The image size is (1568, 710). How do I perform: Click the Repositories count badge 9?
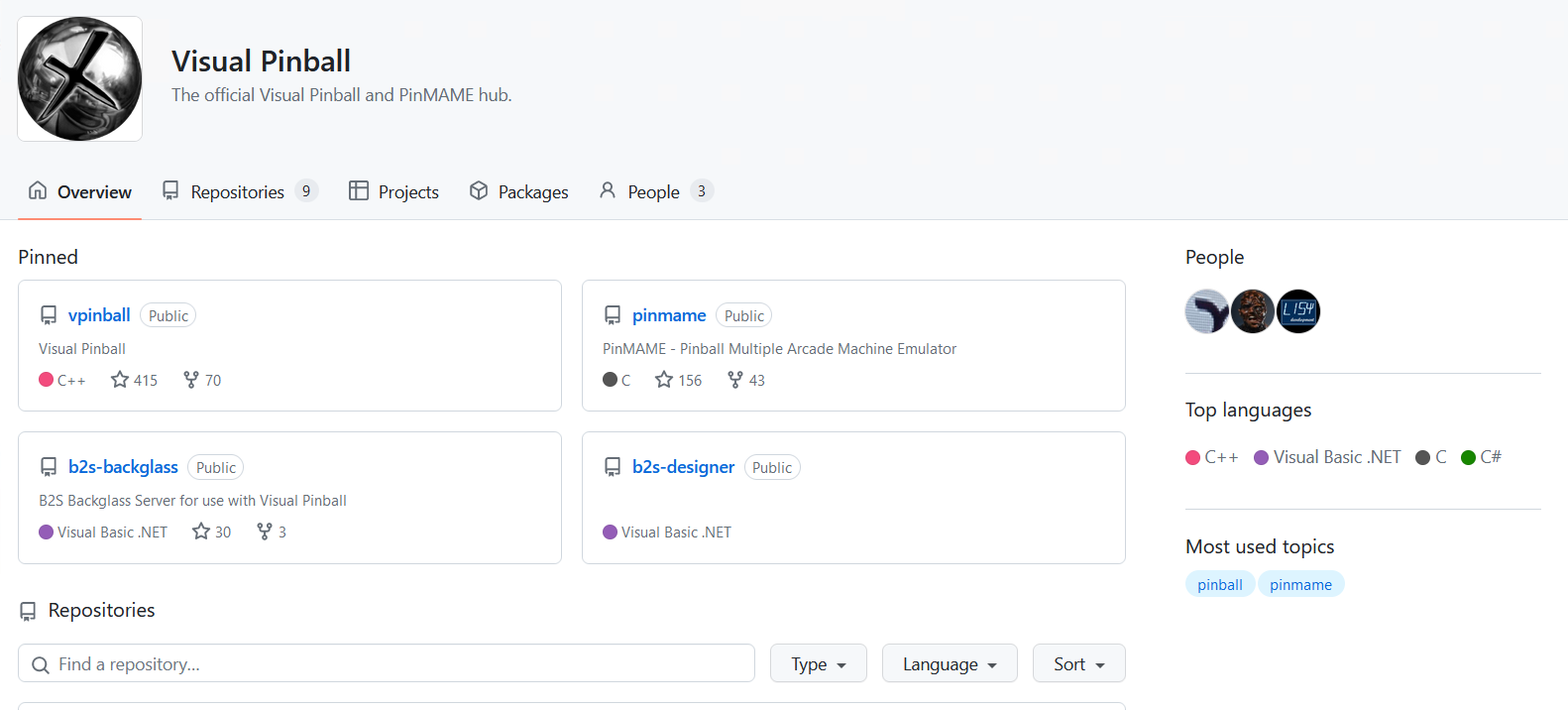click(306, 191)
